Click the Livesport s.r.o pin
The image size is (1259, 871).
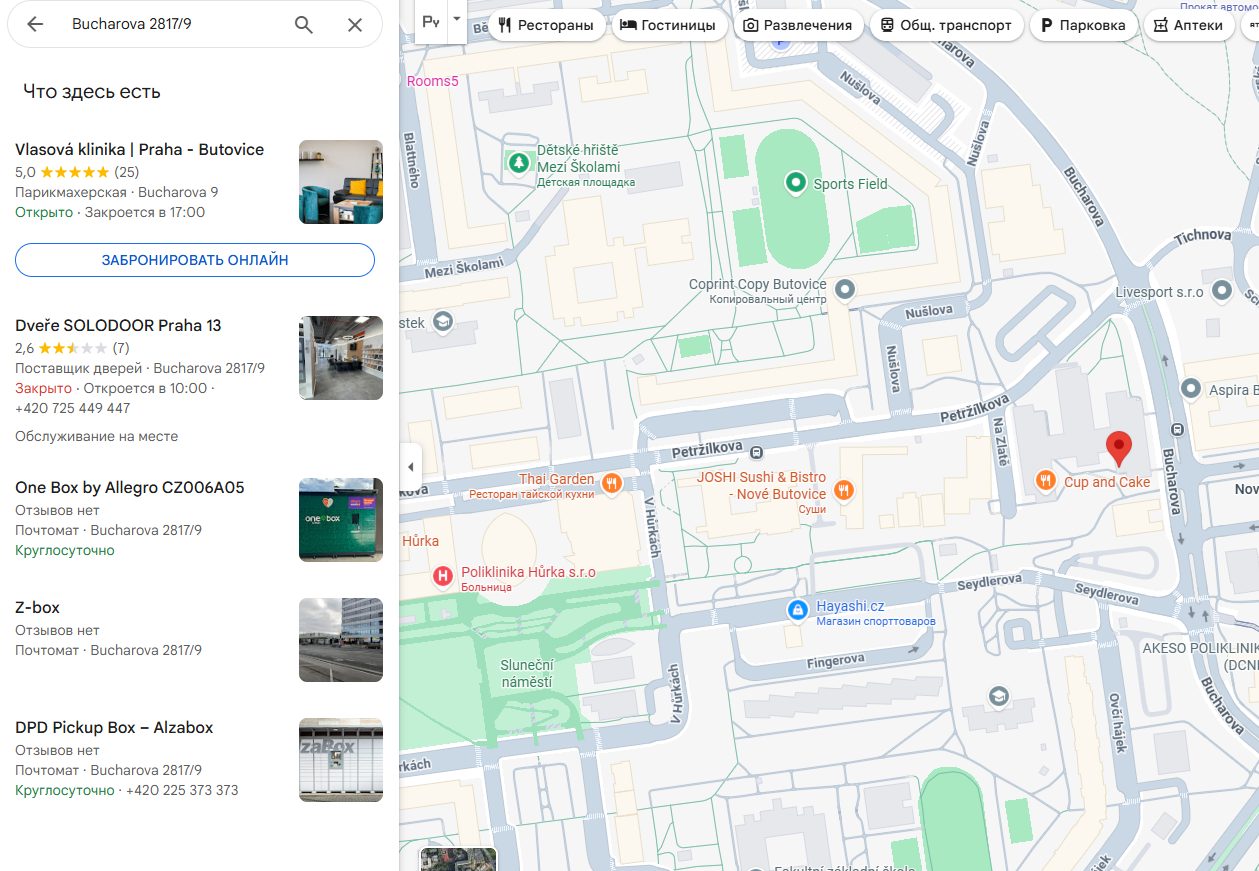(1221, 291)
